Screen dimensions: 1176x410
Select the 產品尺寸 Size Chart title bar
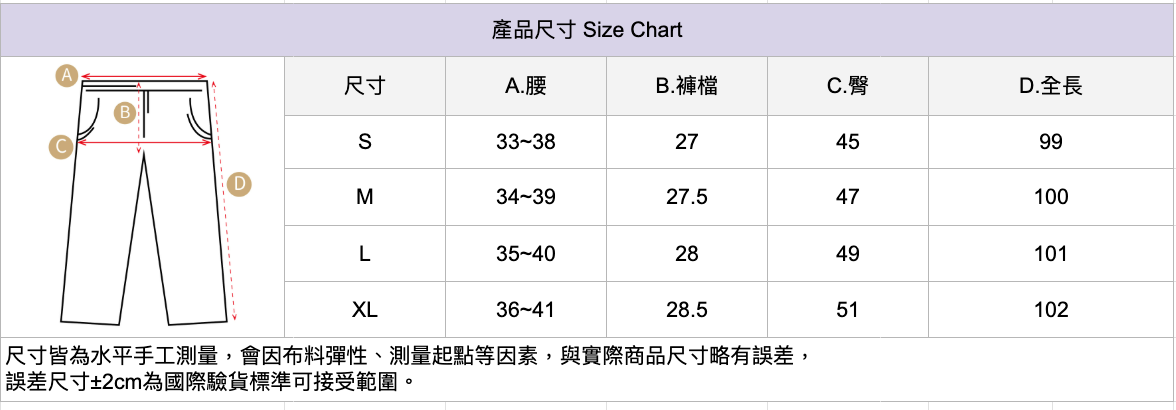pos(587,30)
